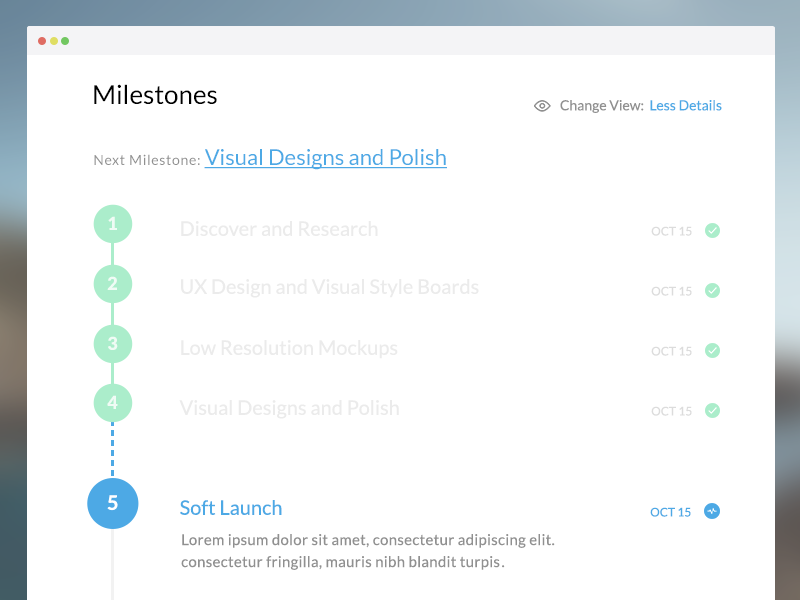Click the Next Milestone label

pos(147,160)
